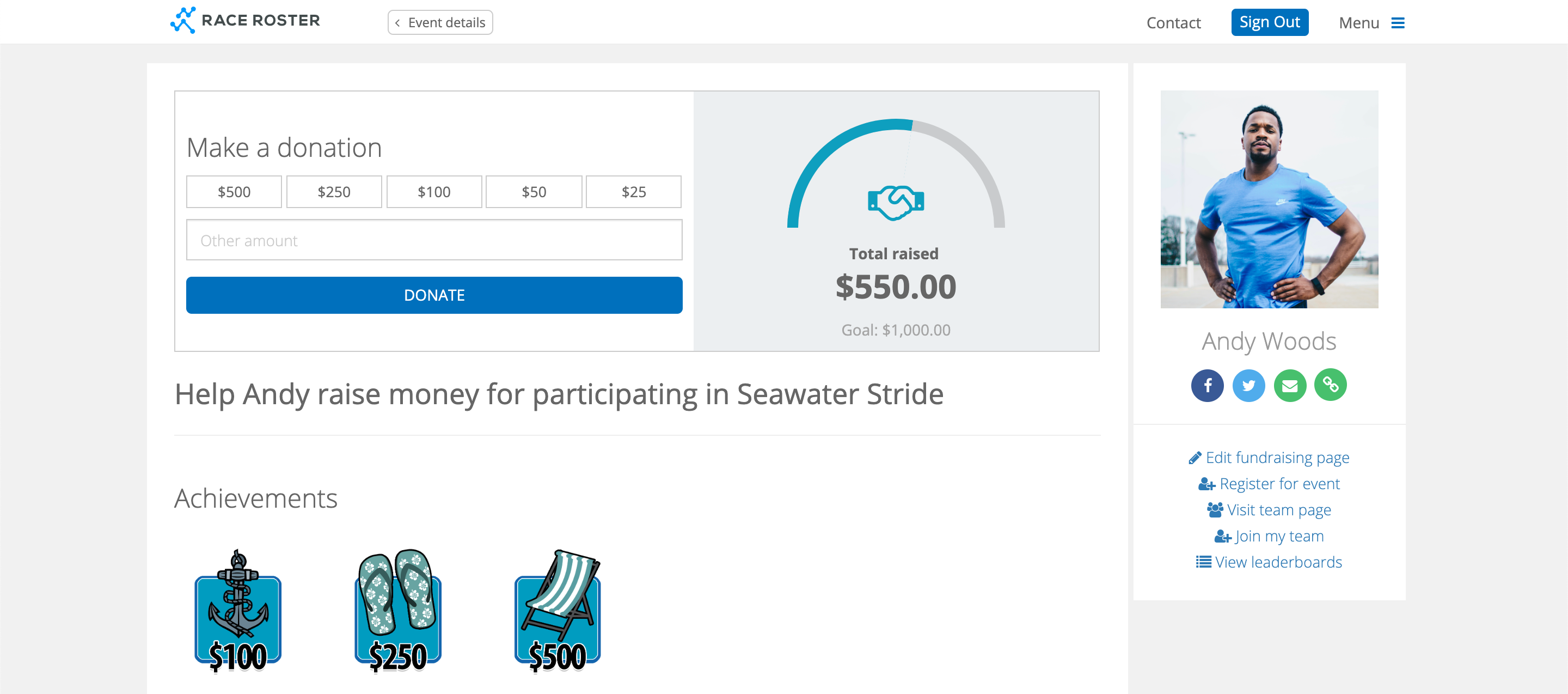Pick the $25 donation amount
1568x694 pixels.
[x=634, y=192]
